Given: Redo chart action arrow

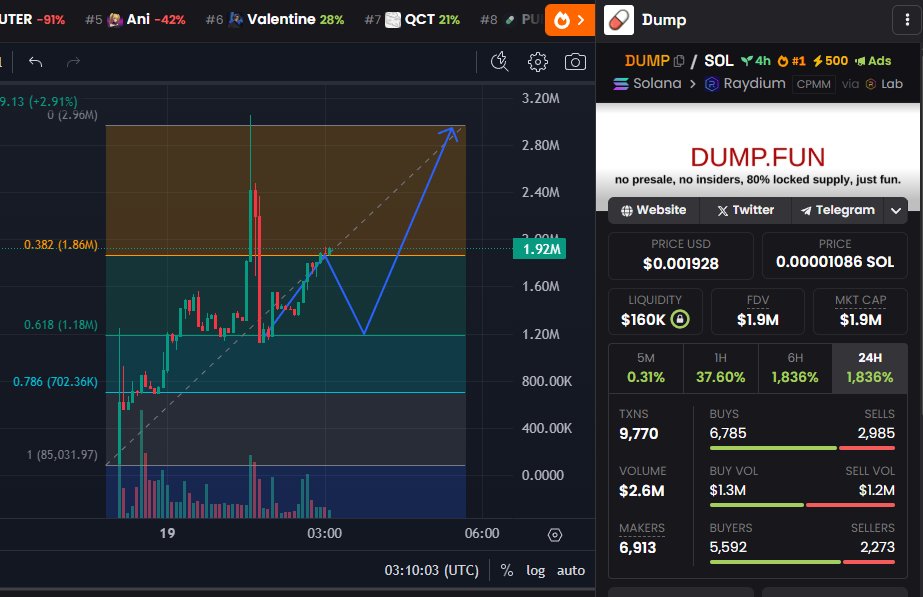Looking at the screenshot, I should click(x=73, y=62).
